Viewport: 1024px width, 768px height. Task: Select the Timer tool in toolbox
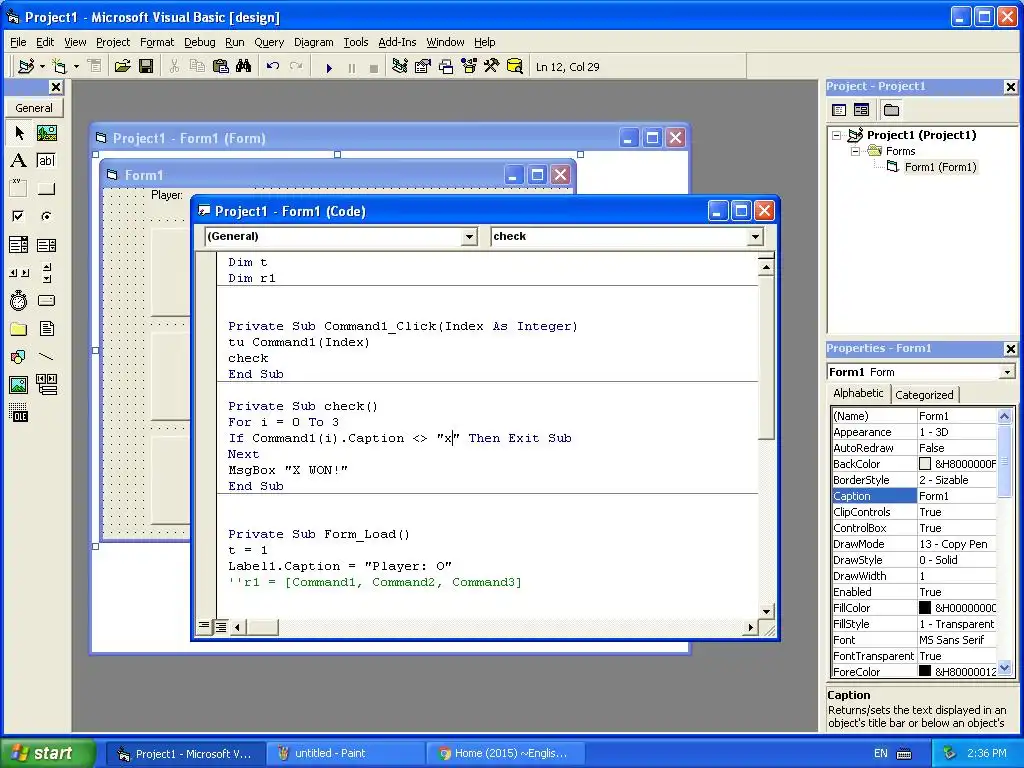pyautogui.click(x=19, y=300)
